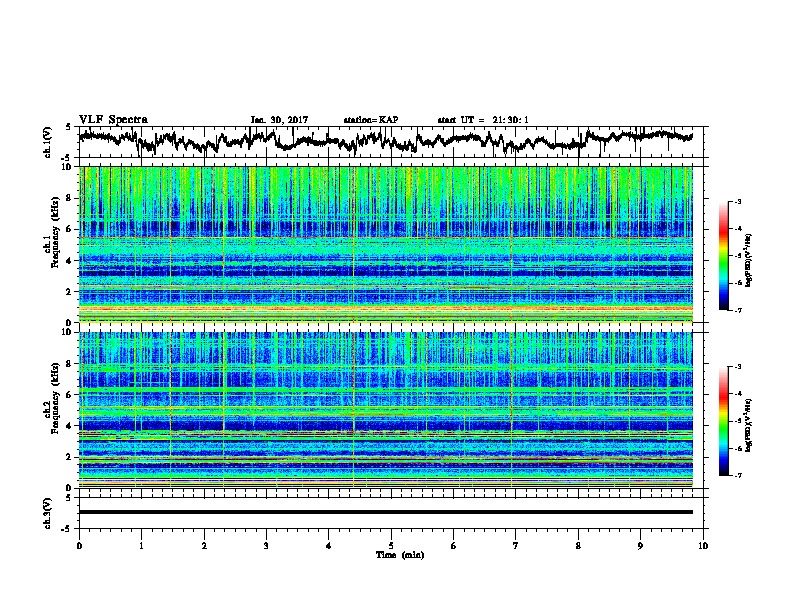792x612 pixels.
Task: Click the ch.3 flat black waveform line
Action: click(x=386, y=512)
